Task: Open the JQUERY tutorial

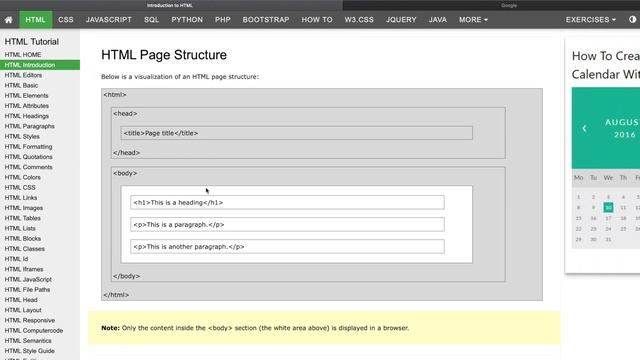Action: click(x=401, y=20)
